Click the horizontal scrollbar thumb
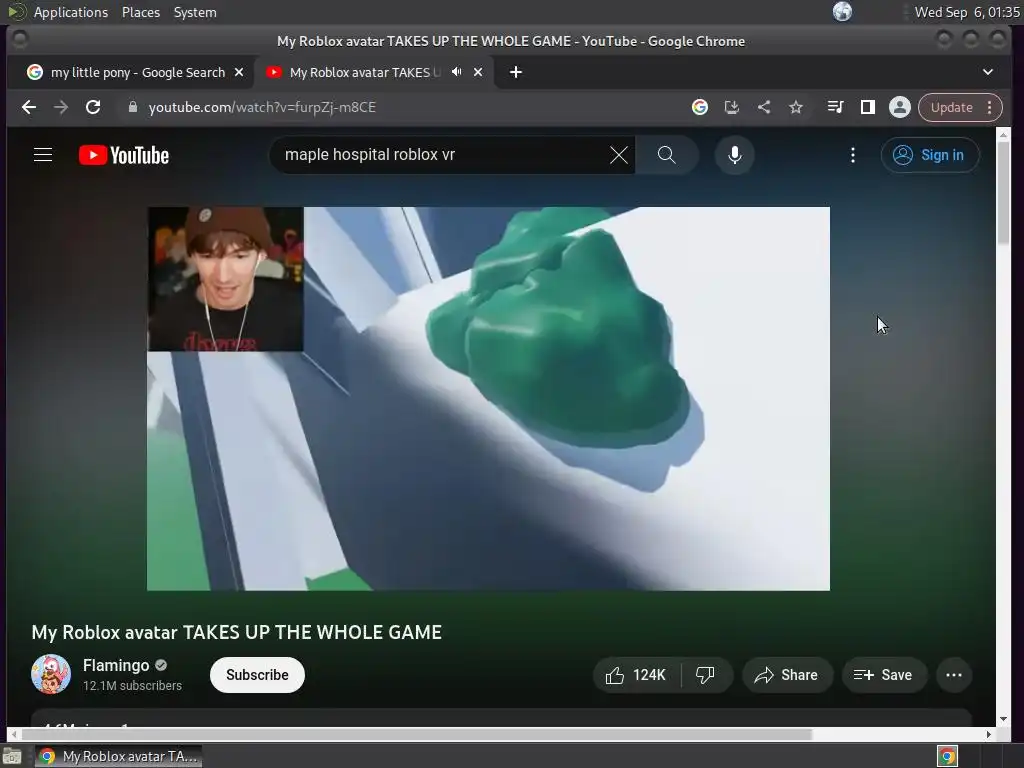Image resolution: width=1024 pixels, height=768 pixels. click(x=417, y=734)
